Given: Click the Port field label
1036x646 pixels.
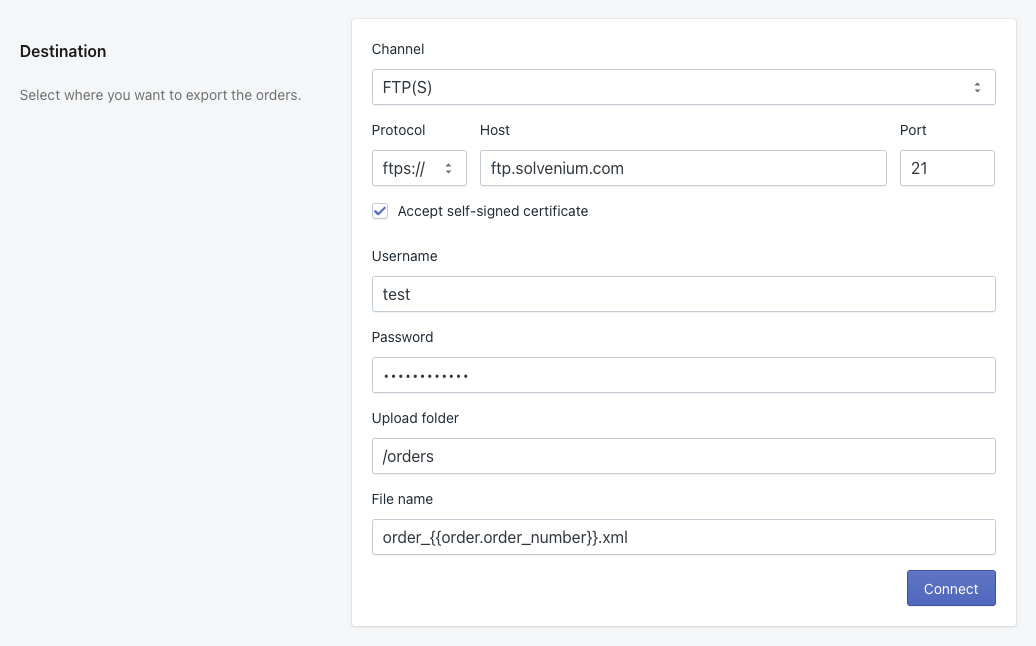Looking at the screenshot, I should coord(913,130).
